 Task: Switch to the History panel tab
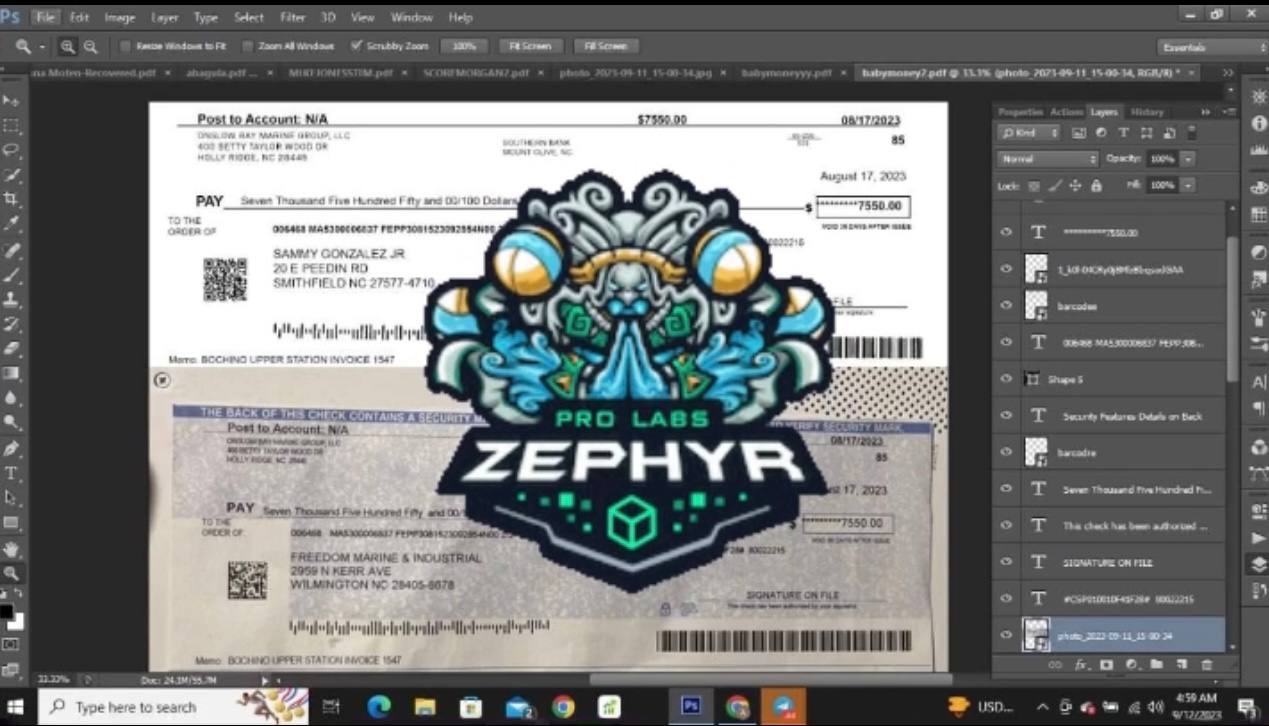tap(1146, 112)
